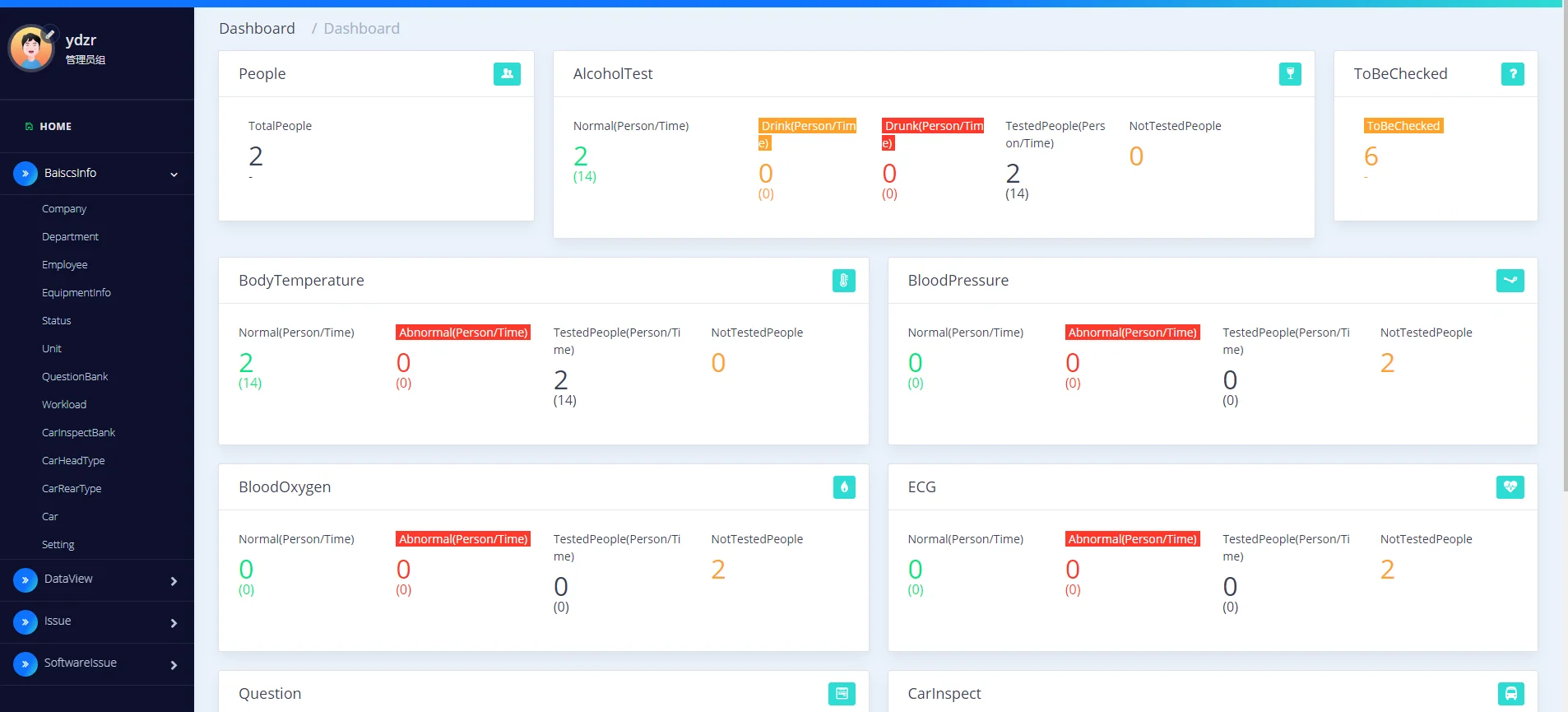Click the first Dashboard breadcrumb link

pyautogui.click(x=257, y=29)
